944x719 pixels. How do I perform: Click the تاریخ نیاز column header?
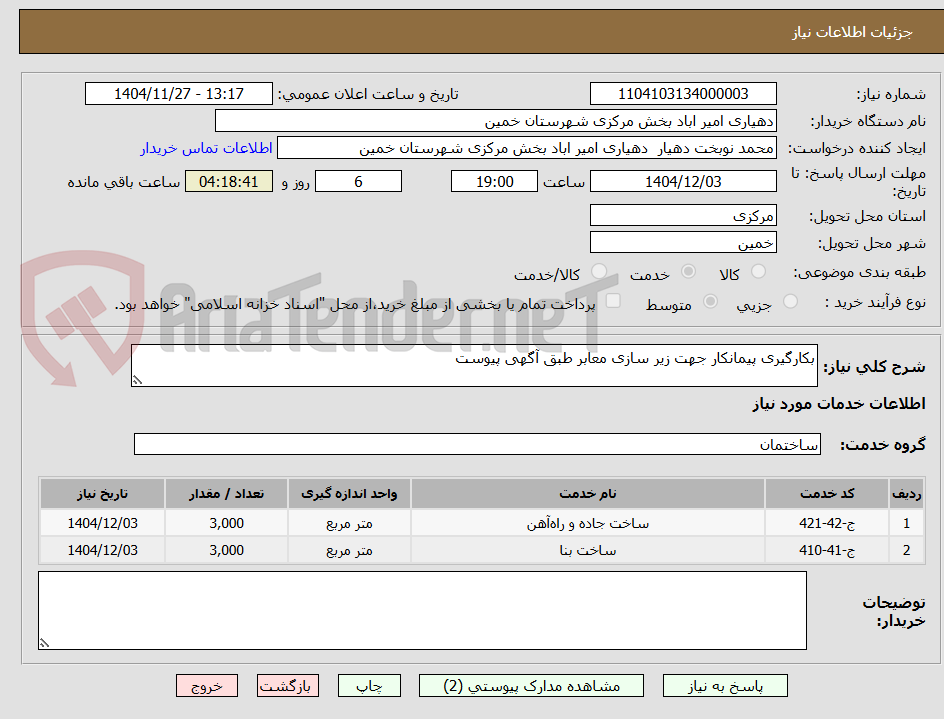coord(102,494)
